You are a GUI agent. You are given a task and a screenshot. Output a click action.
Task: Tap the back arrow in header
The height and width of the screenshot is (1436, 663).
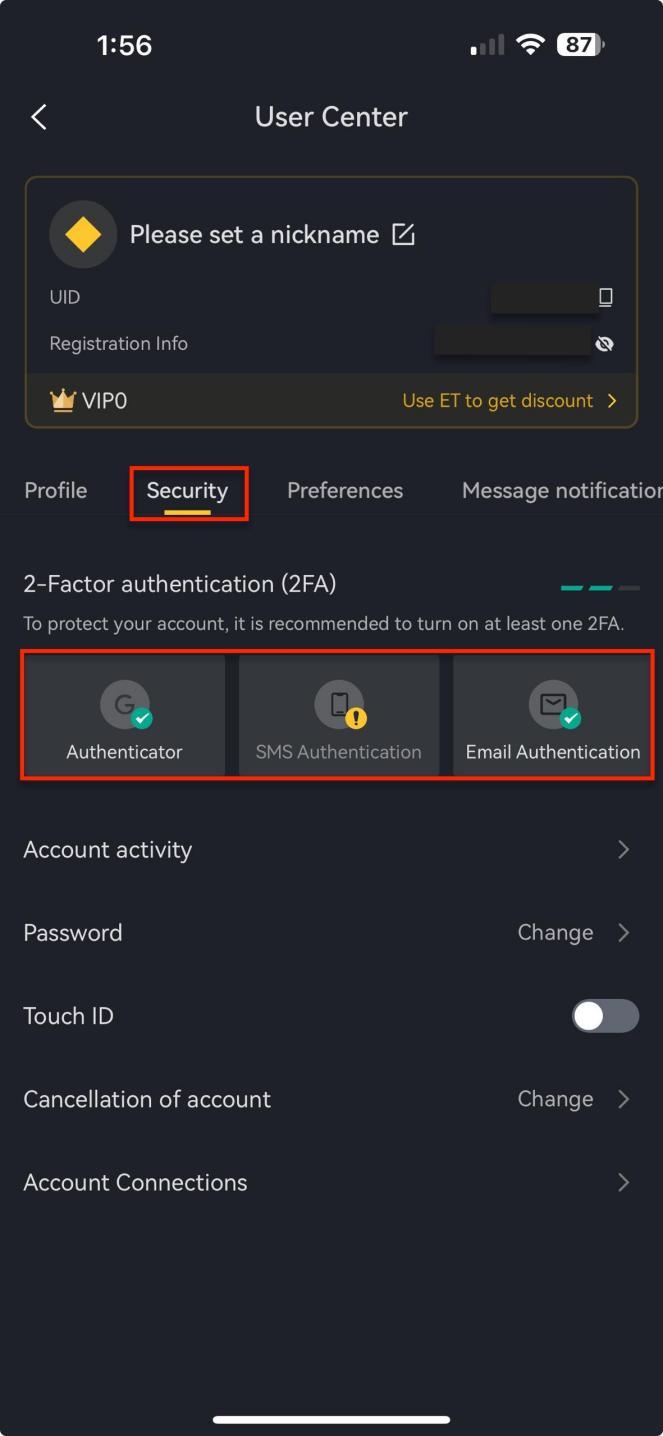tap(39, 117)
